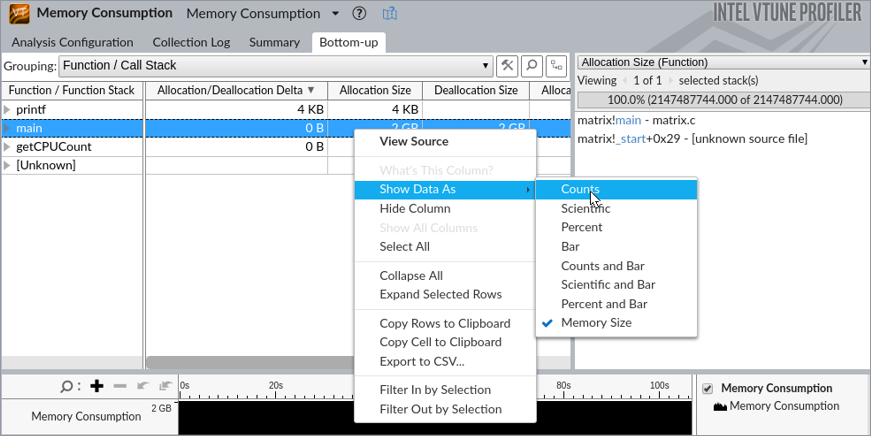Choose Percent and Bar display option

point(604,304)
